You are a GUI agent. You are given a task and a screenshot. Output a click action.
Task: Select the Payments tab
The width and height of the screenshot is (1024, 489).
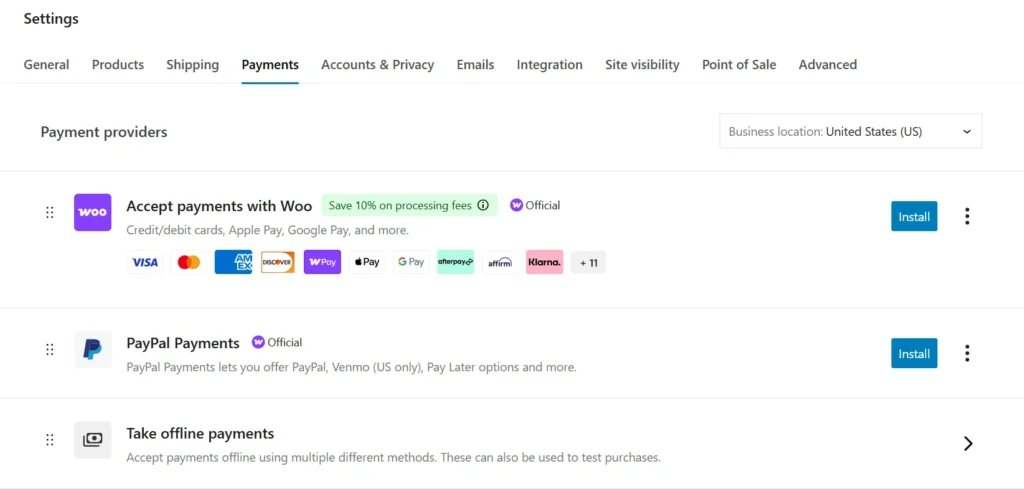[x=270, y=65]
